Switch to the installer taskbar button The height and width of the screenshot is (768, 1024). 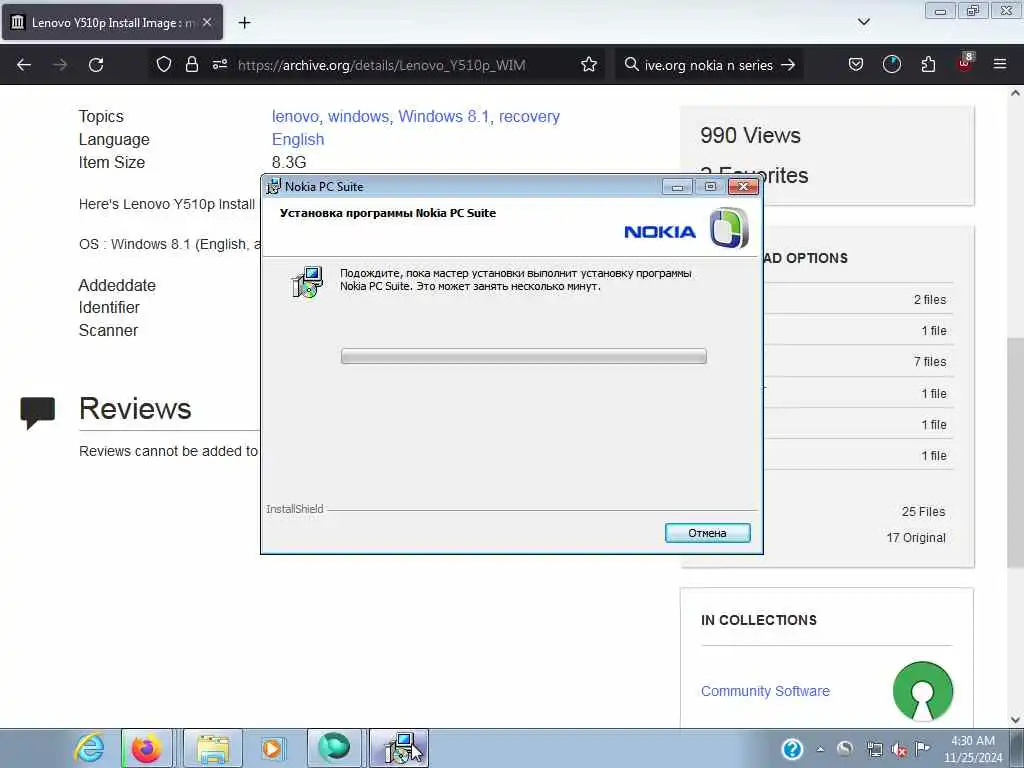click(399, 748)
